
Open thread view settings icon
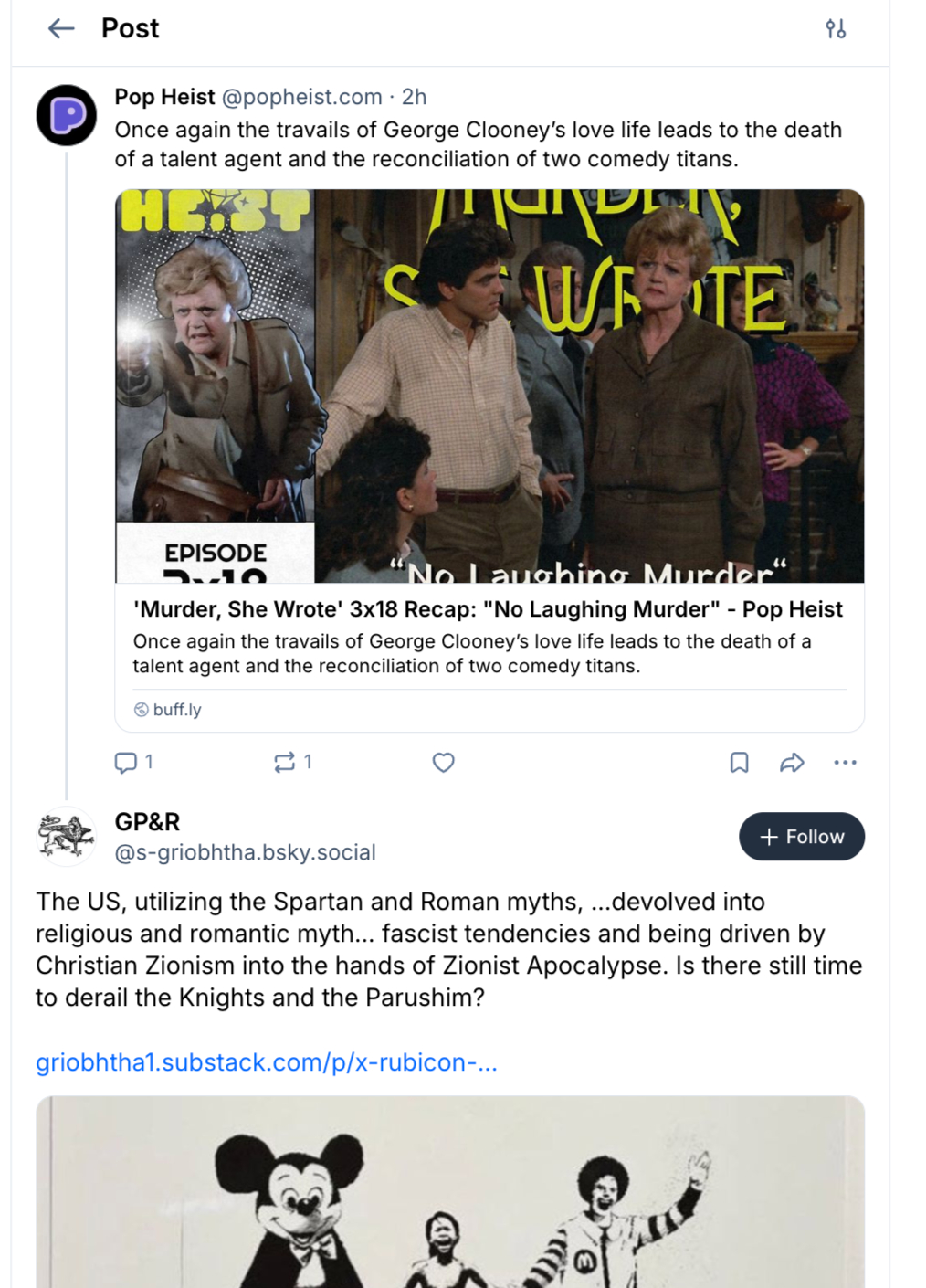[835, 29]
